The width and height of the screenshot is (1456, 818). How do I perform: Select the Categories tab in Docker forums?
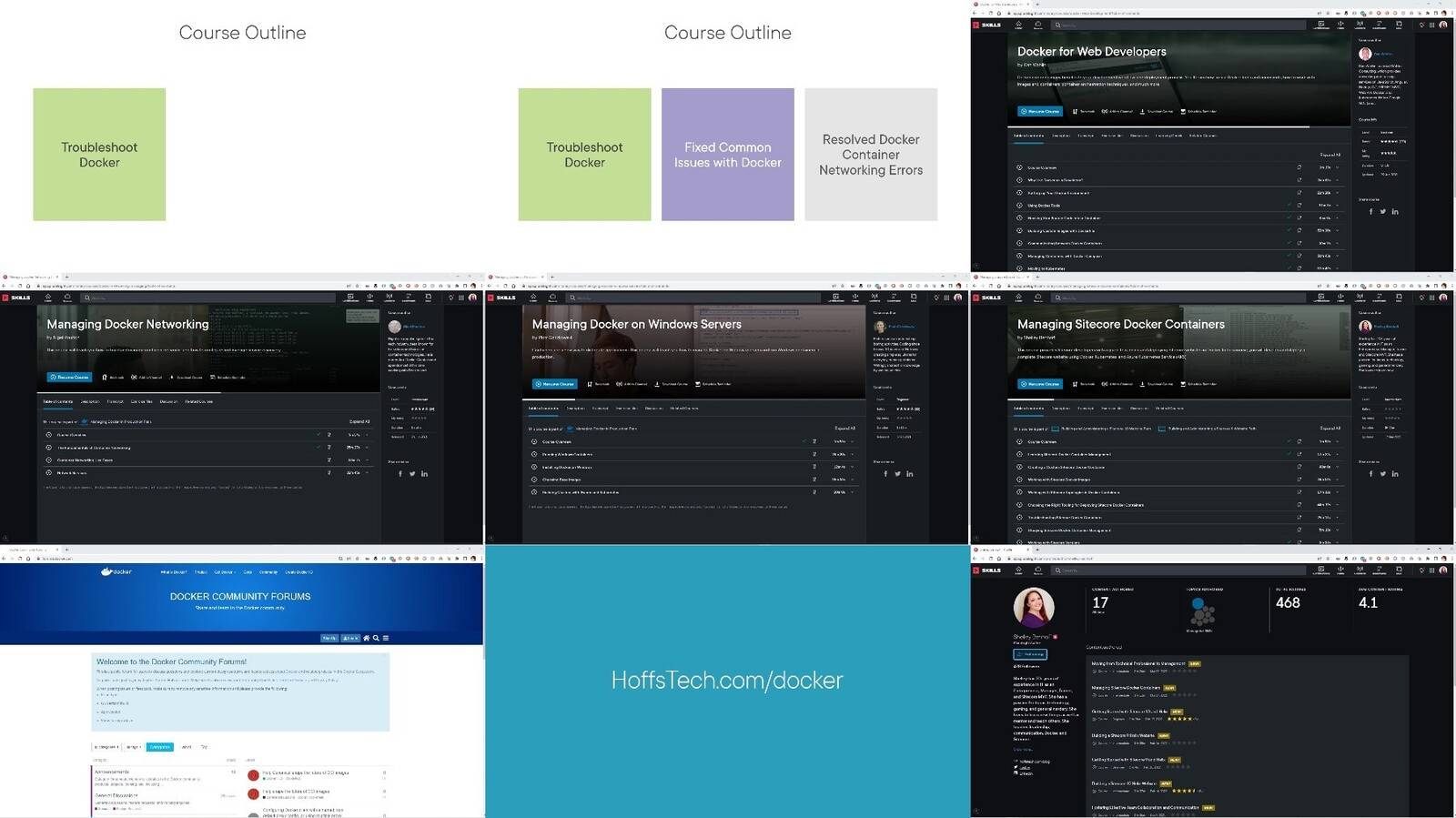point(160,747)
